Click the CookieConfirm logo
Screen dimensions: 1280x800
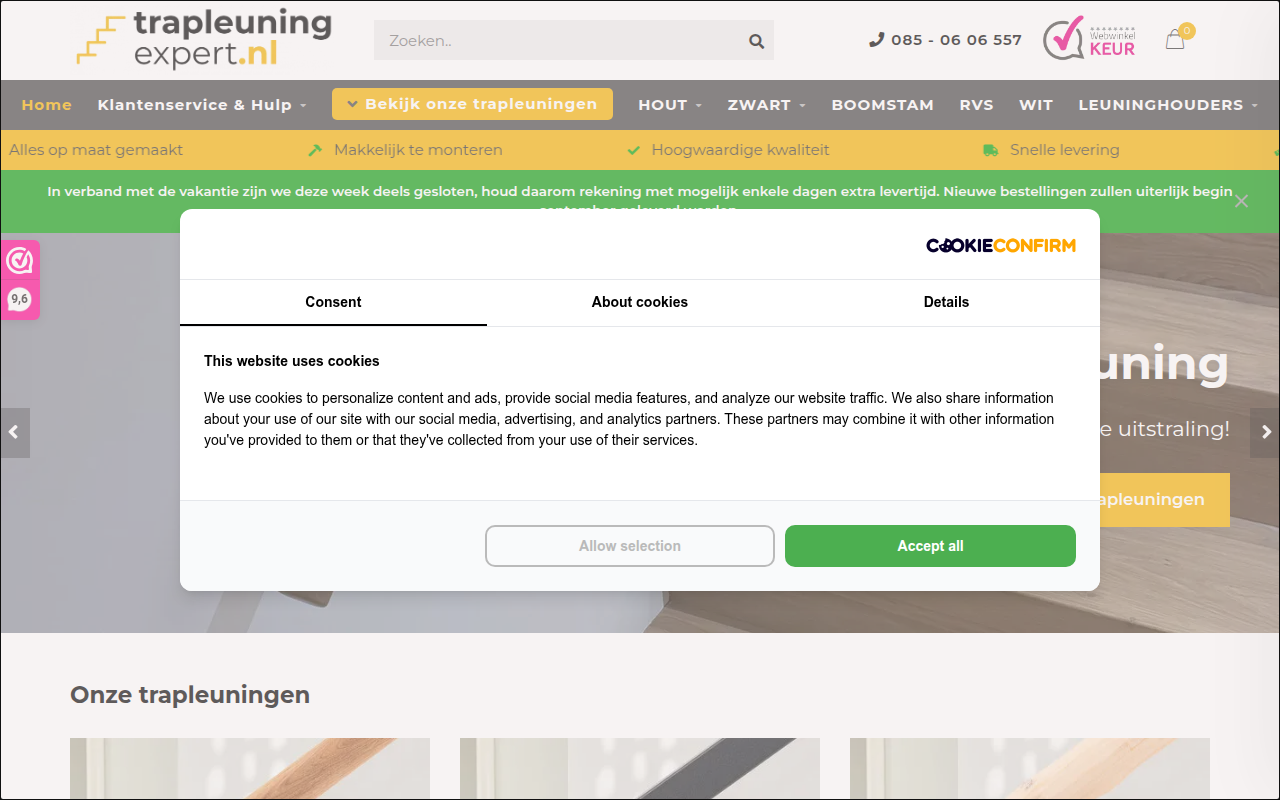pyautogui.click(x=1001, y=245)
